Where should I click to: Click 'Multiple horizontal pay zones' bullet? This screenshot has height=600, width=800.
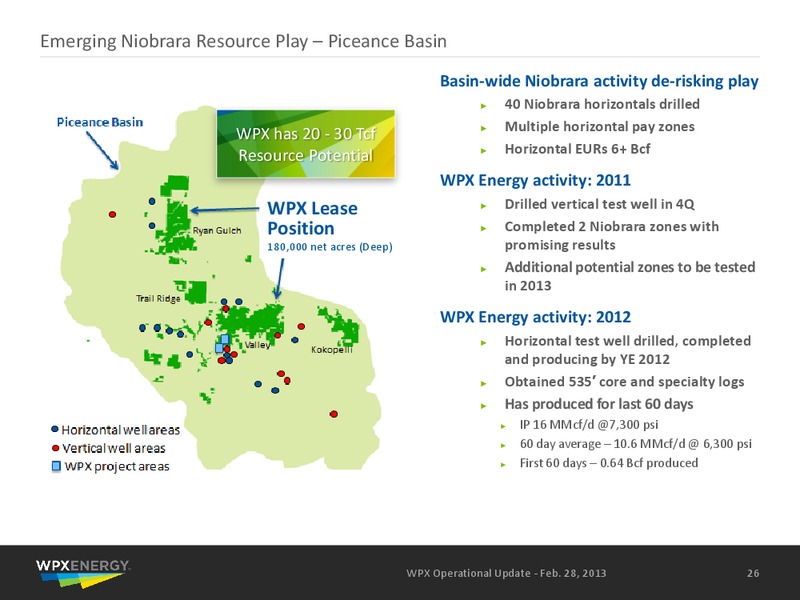(599, 127)
